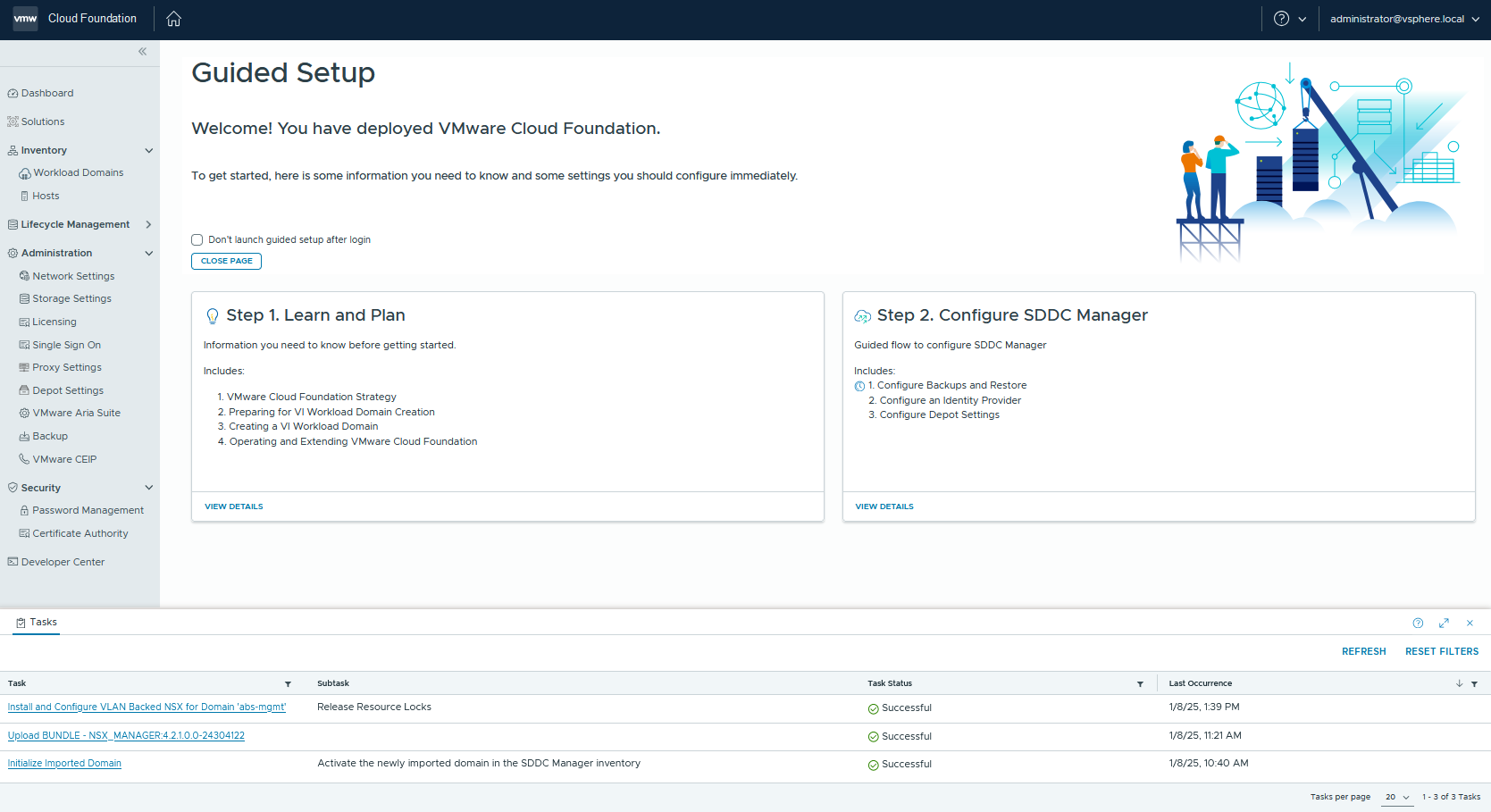Click the Workload Domains cloud icon
1491x812 pixels.
pyautogui.click(x=25, y=173)
